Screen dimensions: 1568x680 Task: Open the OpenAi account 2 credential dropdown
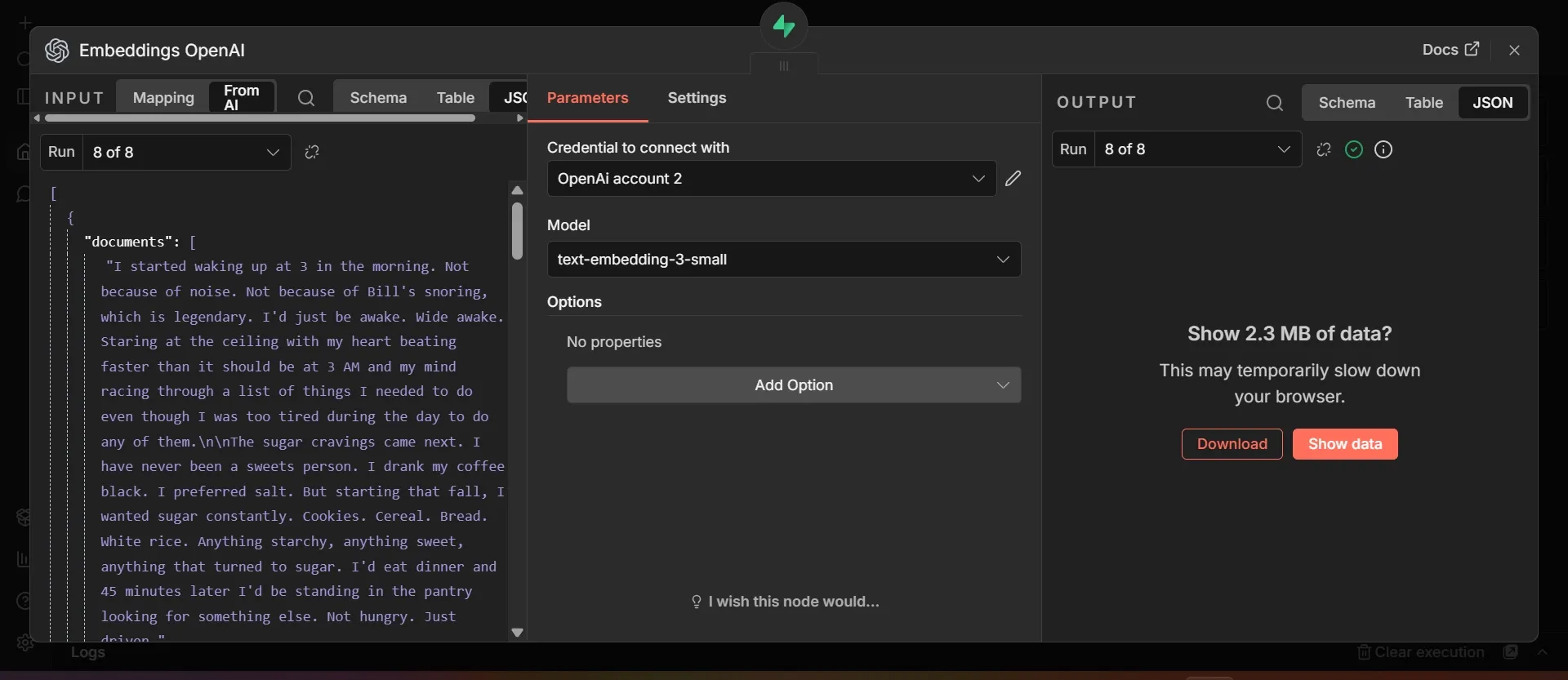point(771,178)
